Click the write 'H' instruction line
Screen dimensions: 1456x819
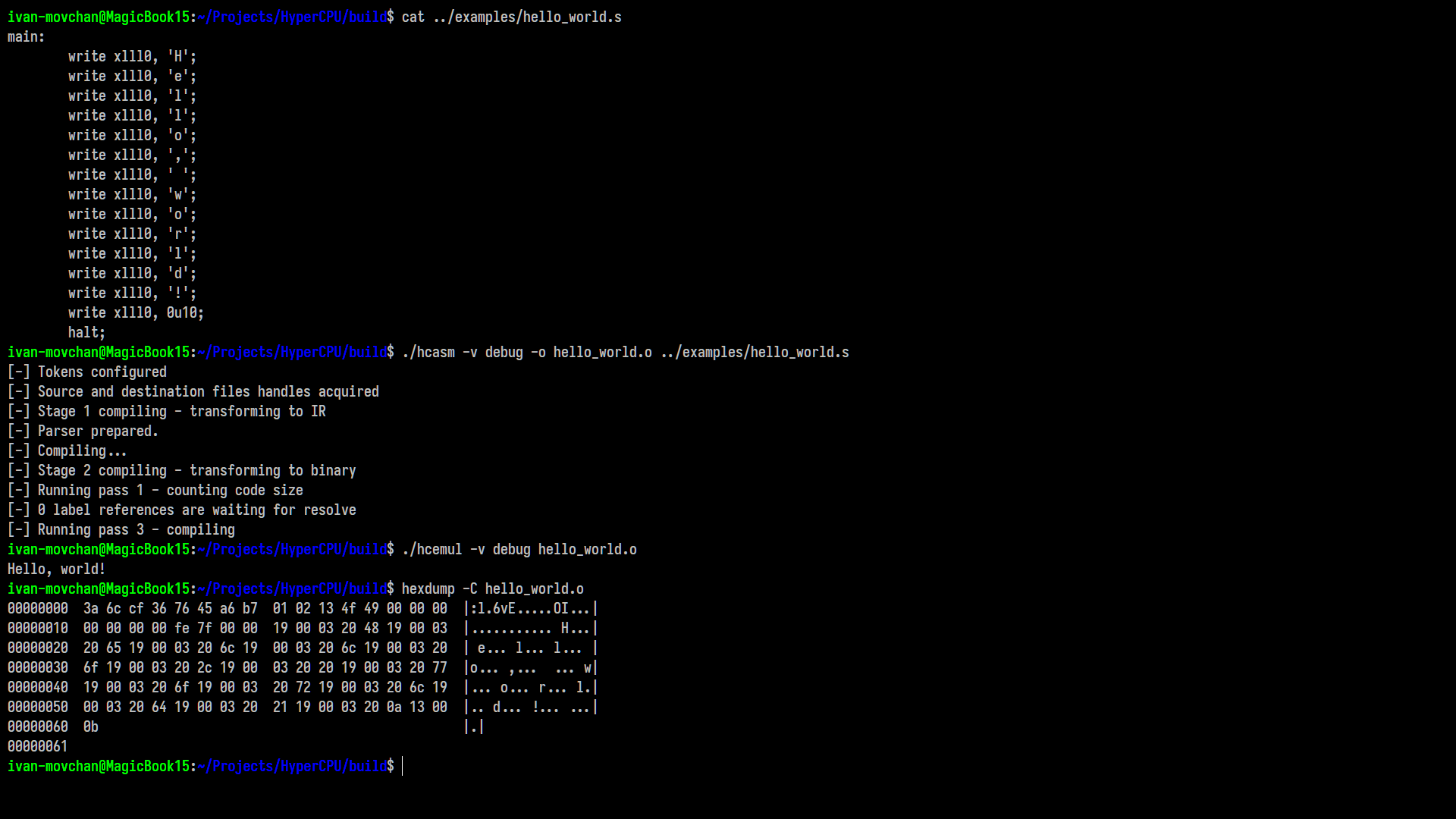point(132,56)
